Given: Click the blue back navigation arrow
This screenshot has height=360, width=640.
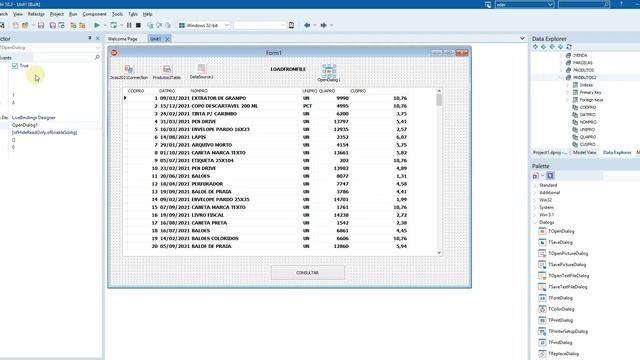Looking at the screenshot, I should pyautogui.click(x=307, y=25).
